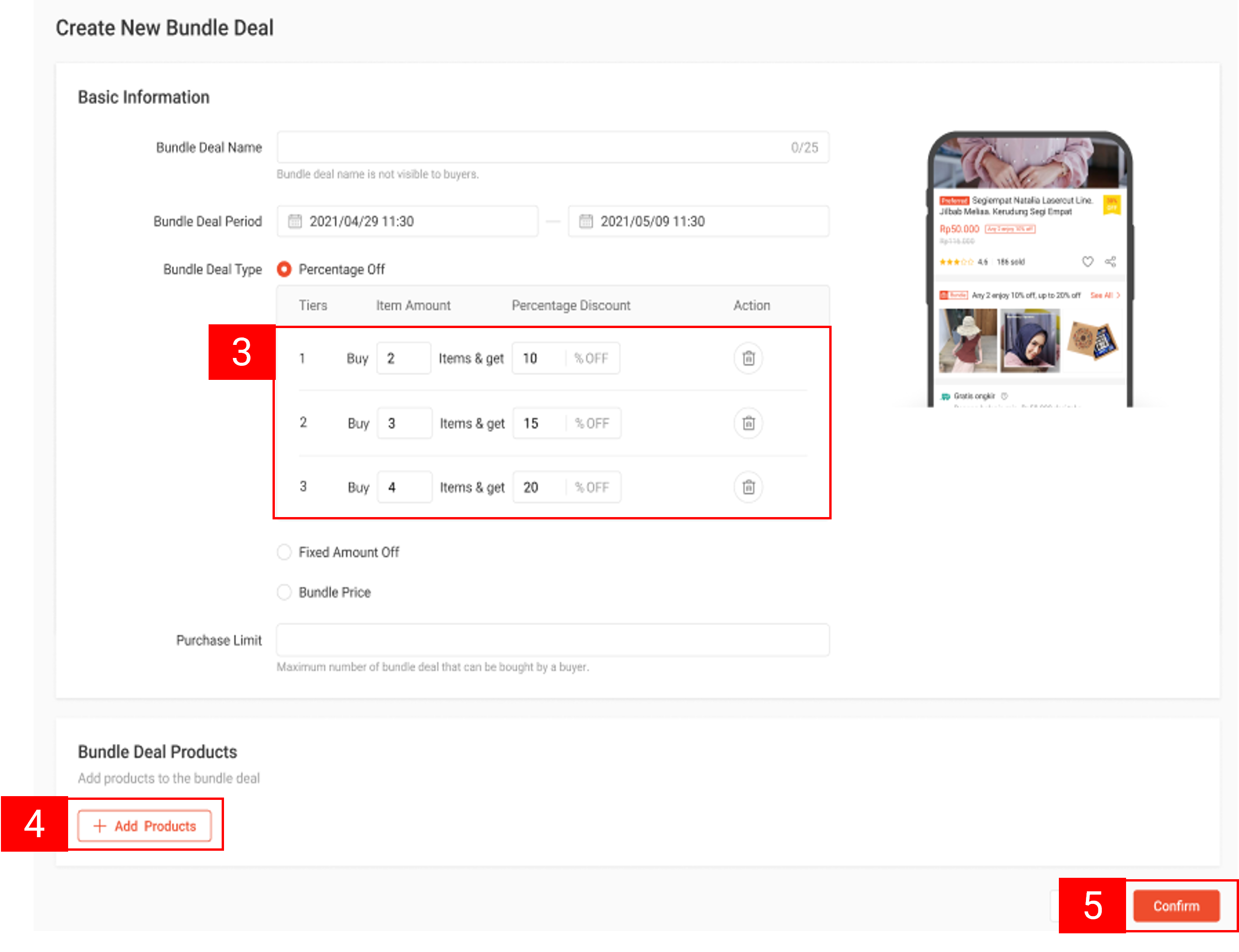Delete tier 1 using its trash icon
The height and width of the screenshot is (952, 1239).
pyautogui.click(x=748, y=358)
